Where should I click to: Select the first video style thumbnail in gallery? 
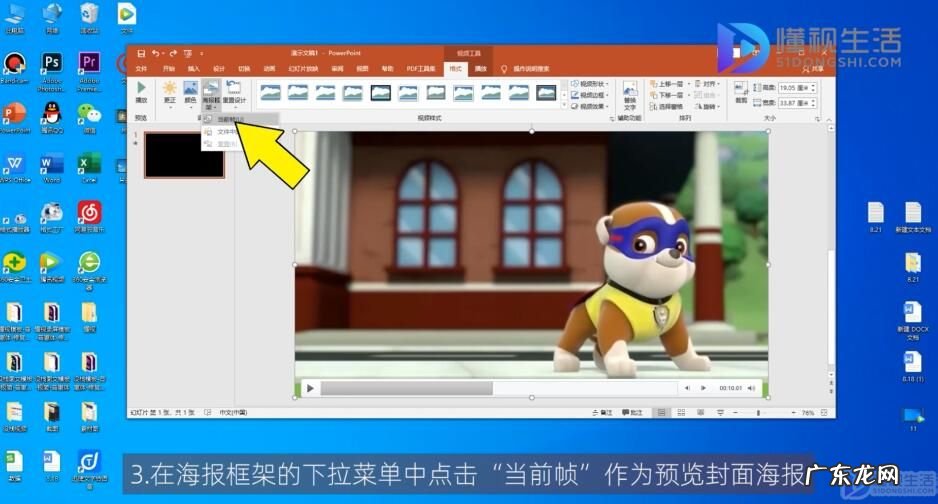(270, 92)
